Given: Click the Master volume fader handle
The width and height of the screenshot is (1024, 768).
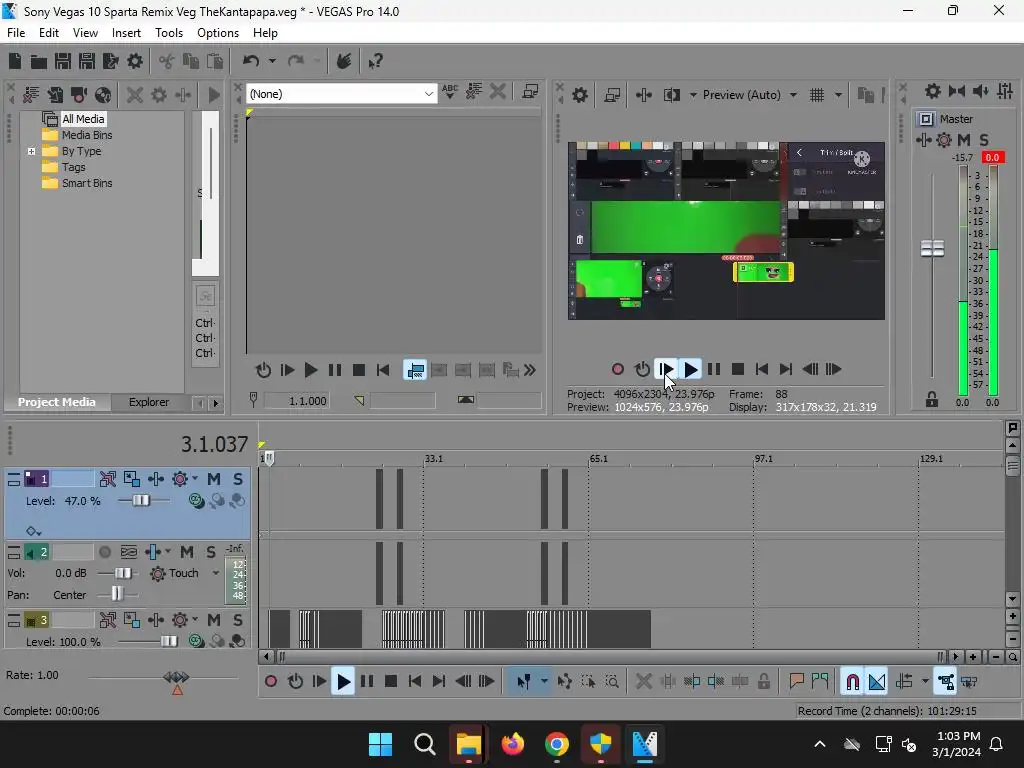Looking at the screenshot, I should (x=933, y=249).
